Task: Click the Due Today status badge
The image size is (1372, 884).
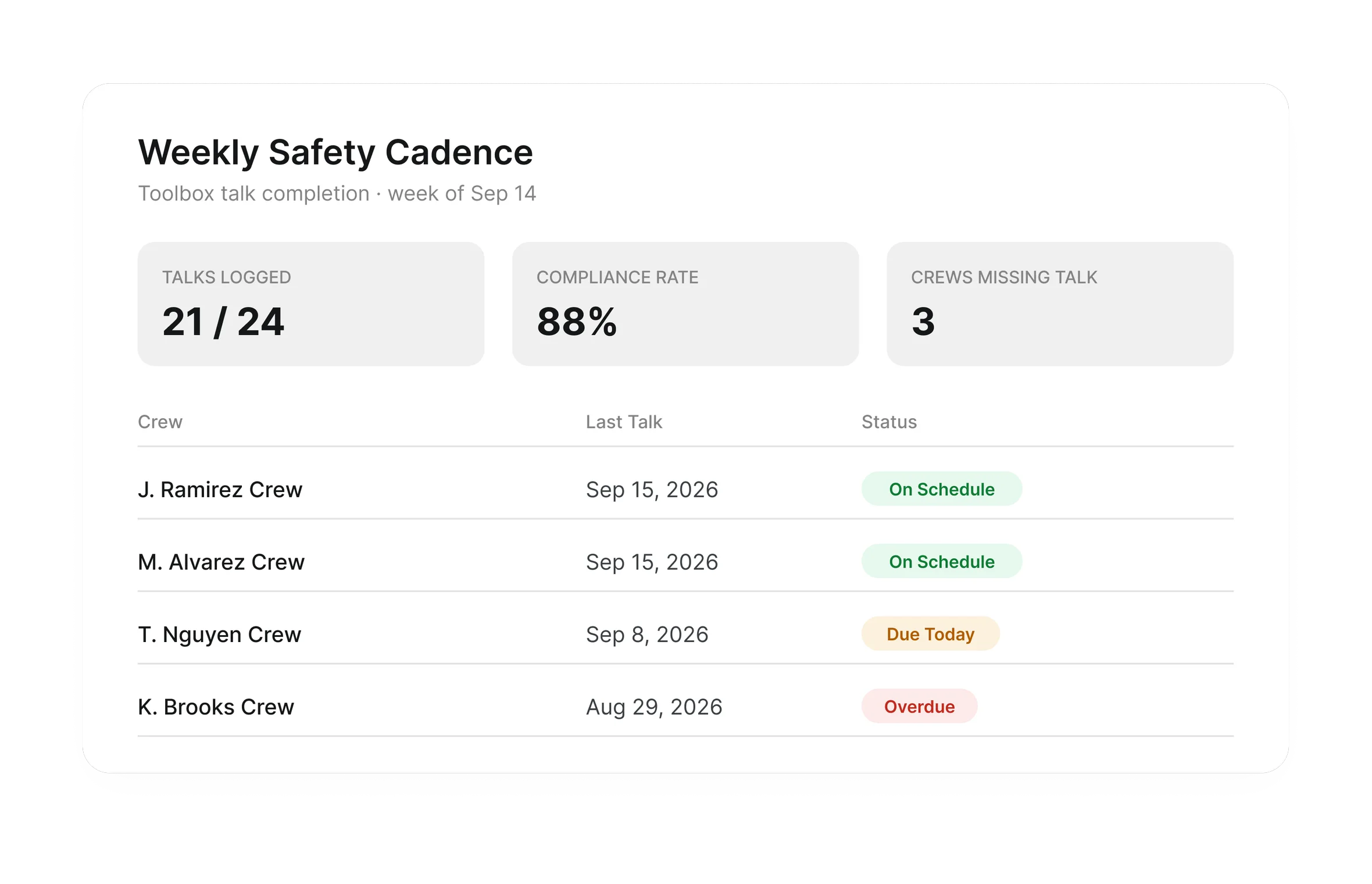Action: (x=930, y=634)
